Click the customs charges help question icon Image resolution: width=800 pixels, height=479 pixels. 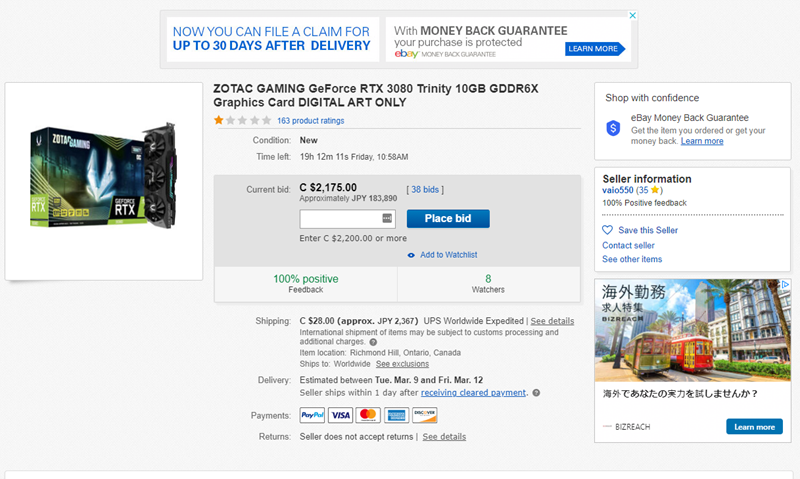tap(373, 342)
